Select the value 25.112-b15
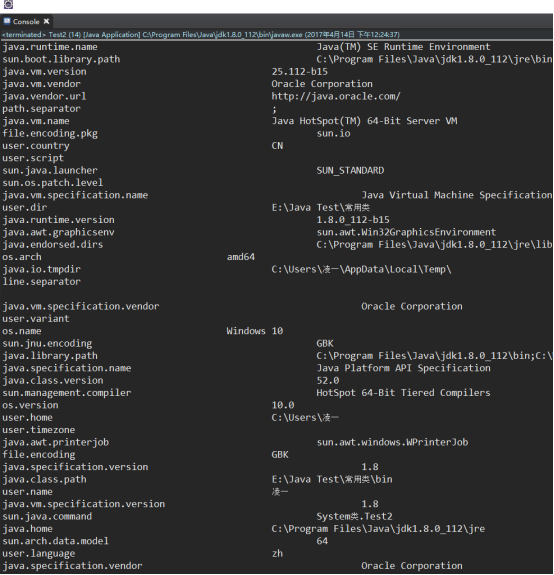This screenshot has width=554, height=575. (x=300, y=72)
